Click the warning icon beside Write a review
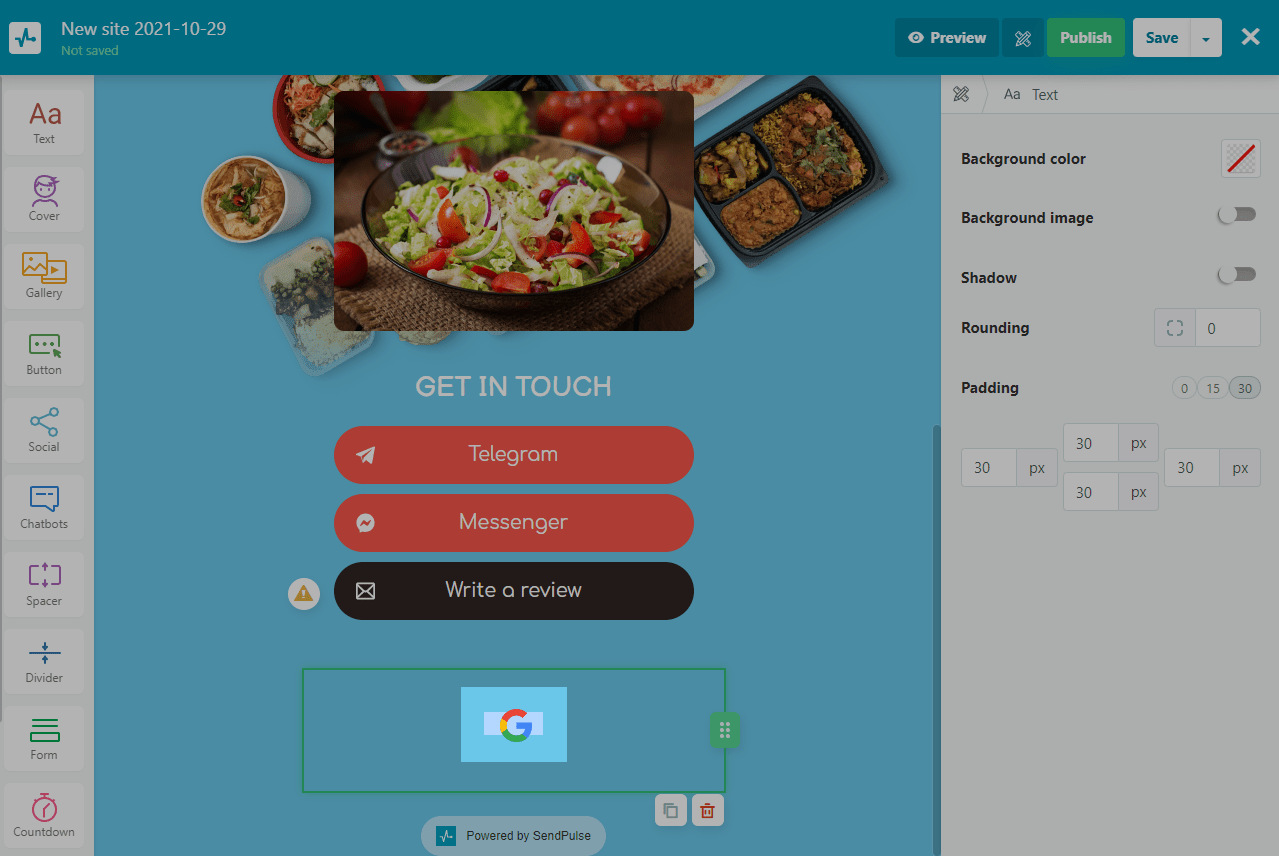This screenshot has height=856, width=1279. 304,594
